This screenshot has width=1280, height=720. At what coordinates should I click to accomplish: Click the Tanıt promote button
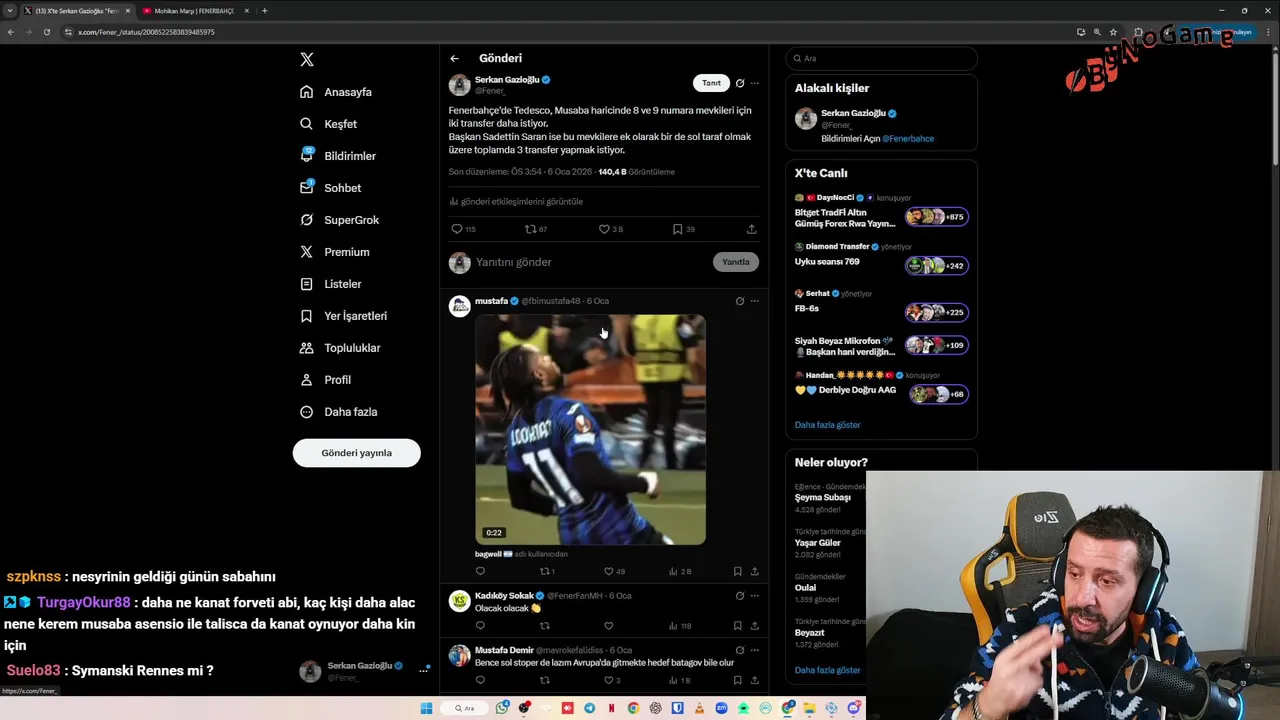pyautogui.click(x=711, y=83)
